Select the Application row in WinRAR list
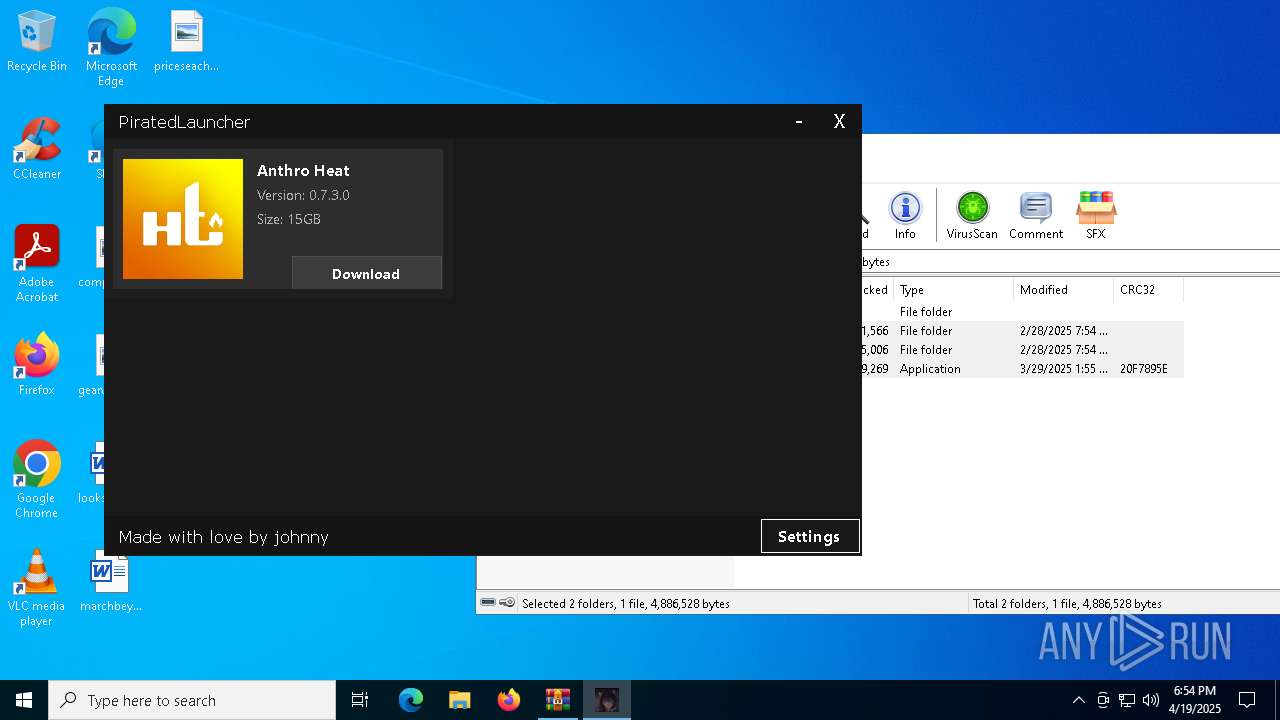 1020,369
